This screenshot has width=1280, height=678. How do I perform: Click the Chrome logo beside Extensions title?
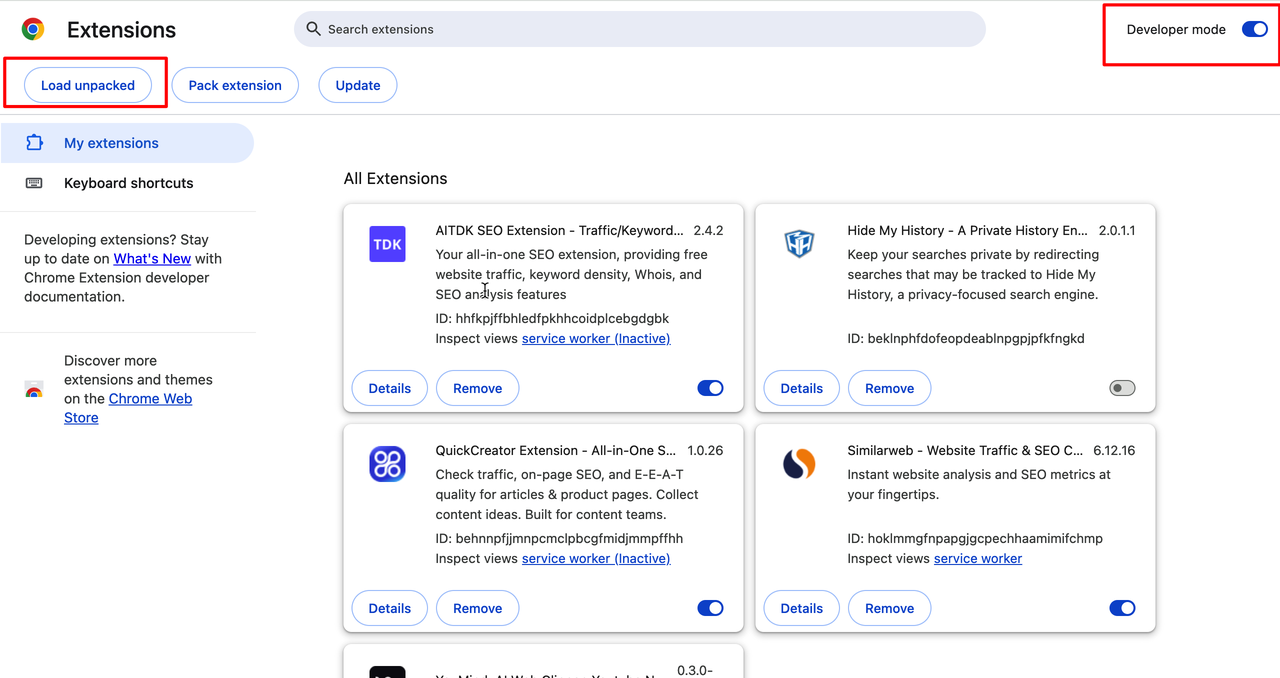click(33, 29)
